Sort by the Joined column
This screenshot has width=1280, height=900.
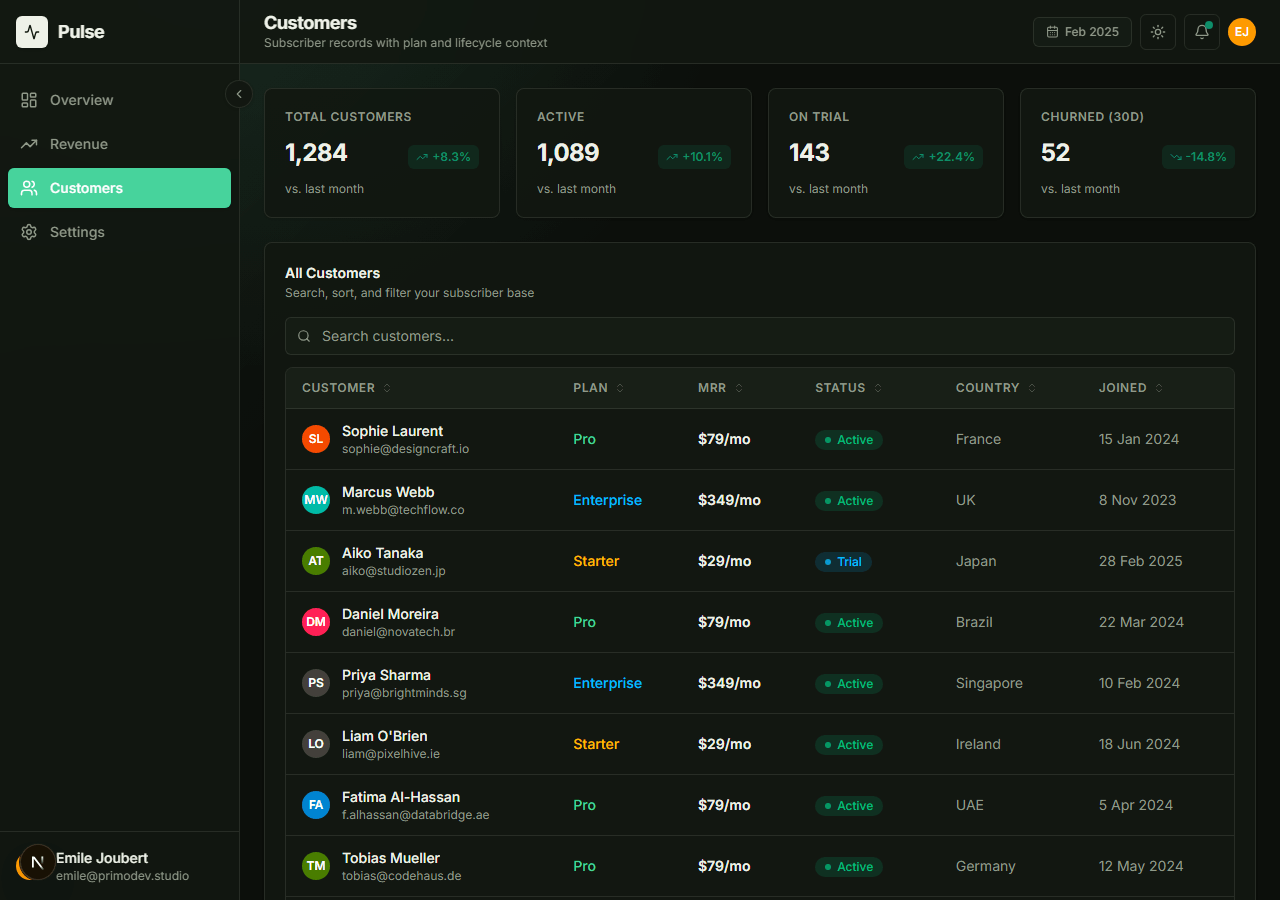coord(1130,388)
